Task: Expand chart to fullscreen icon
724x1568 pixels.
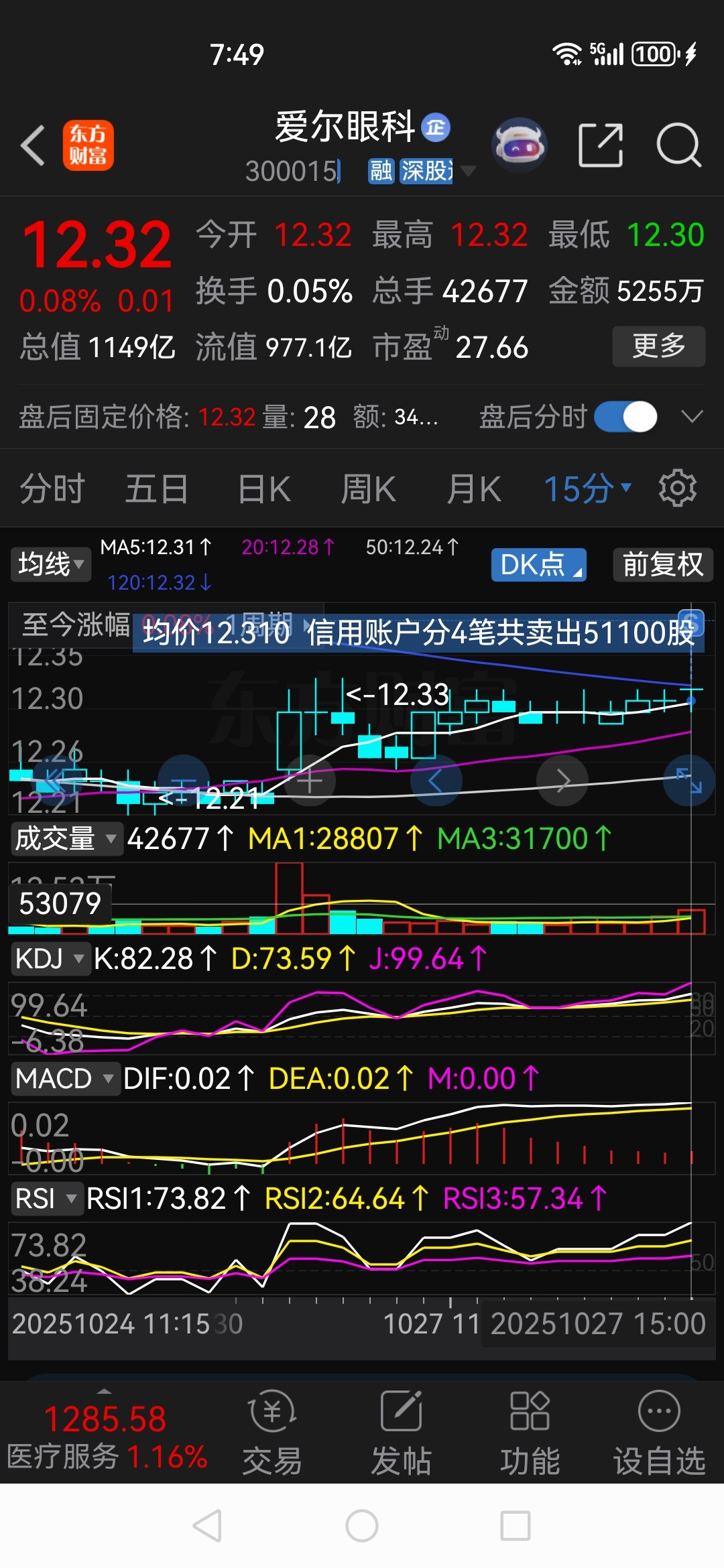Action: click(689, 781)
